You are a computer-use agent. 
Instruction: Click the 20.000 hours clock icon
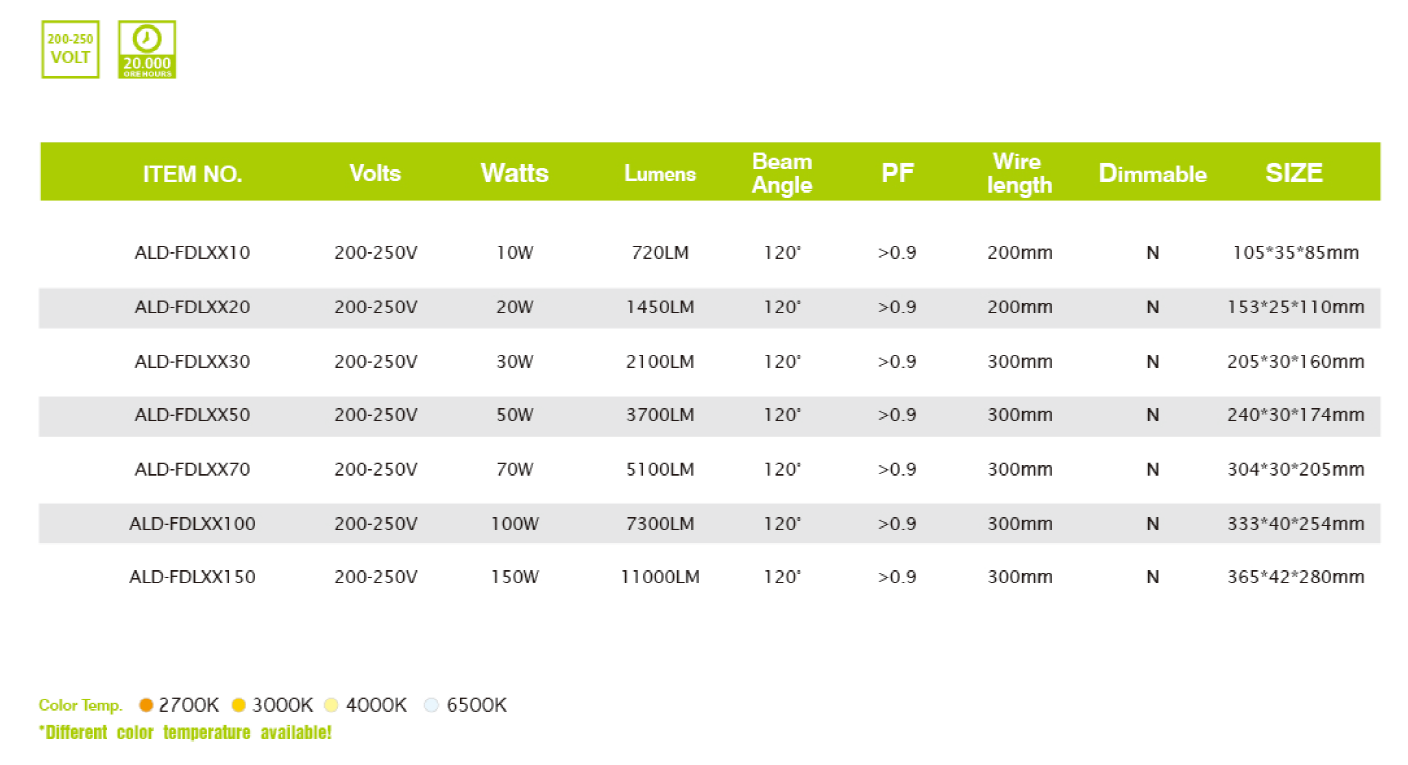147,50
